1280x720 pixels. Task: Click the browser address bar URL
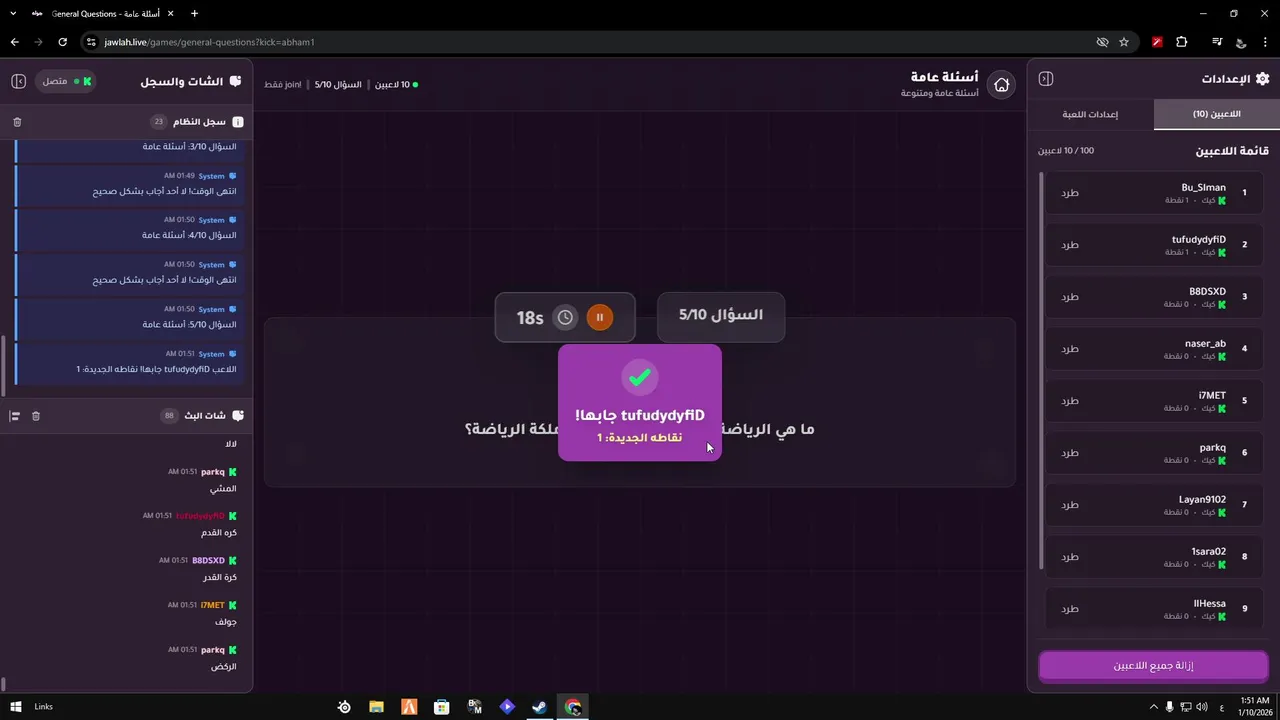pyautogui.click(x=209, y=42)
